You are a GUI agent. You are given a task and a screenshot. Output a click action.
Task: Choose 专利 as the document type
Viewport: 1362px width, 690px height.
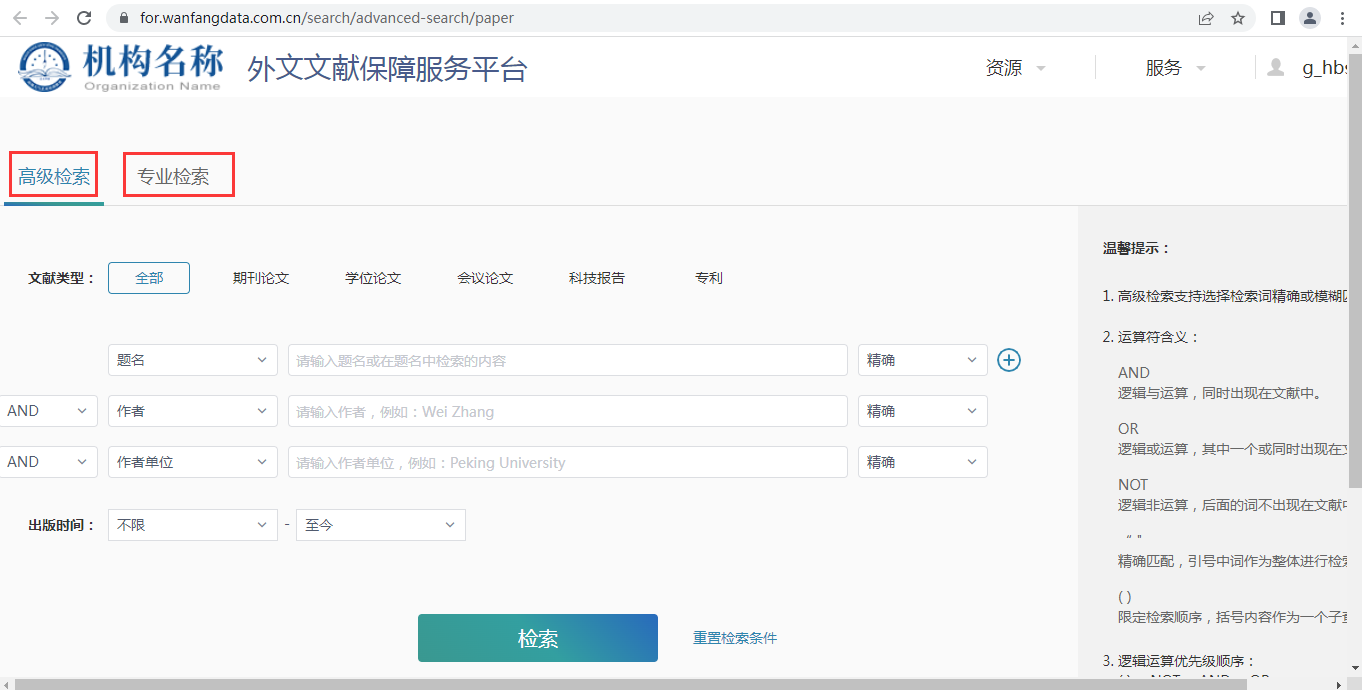click(709, 278)
